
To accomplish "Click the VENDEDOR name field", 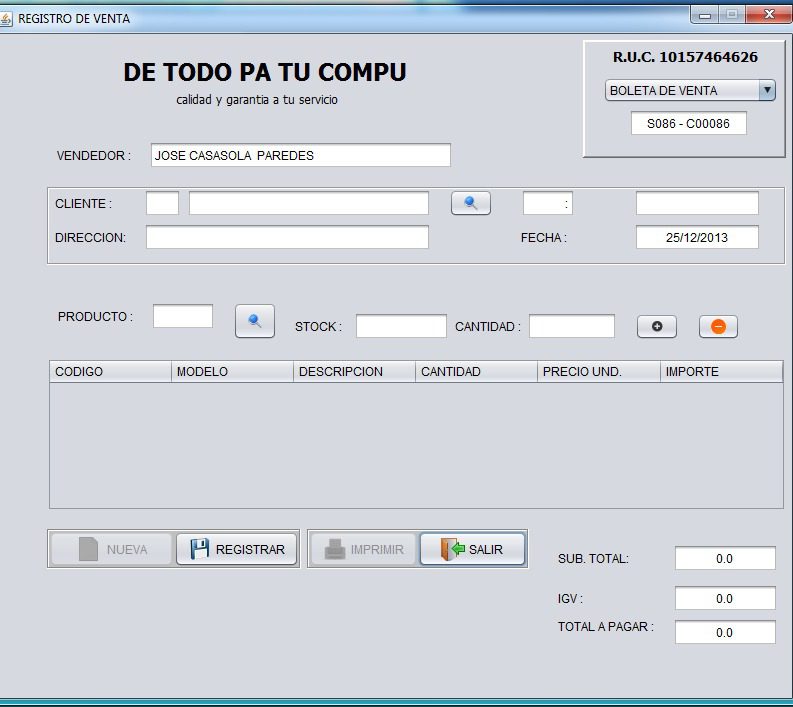I will pos(300,155).
